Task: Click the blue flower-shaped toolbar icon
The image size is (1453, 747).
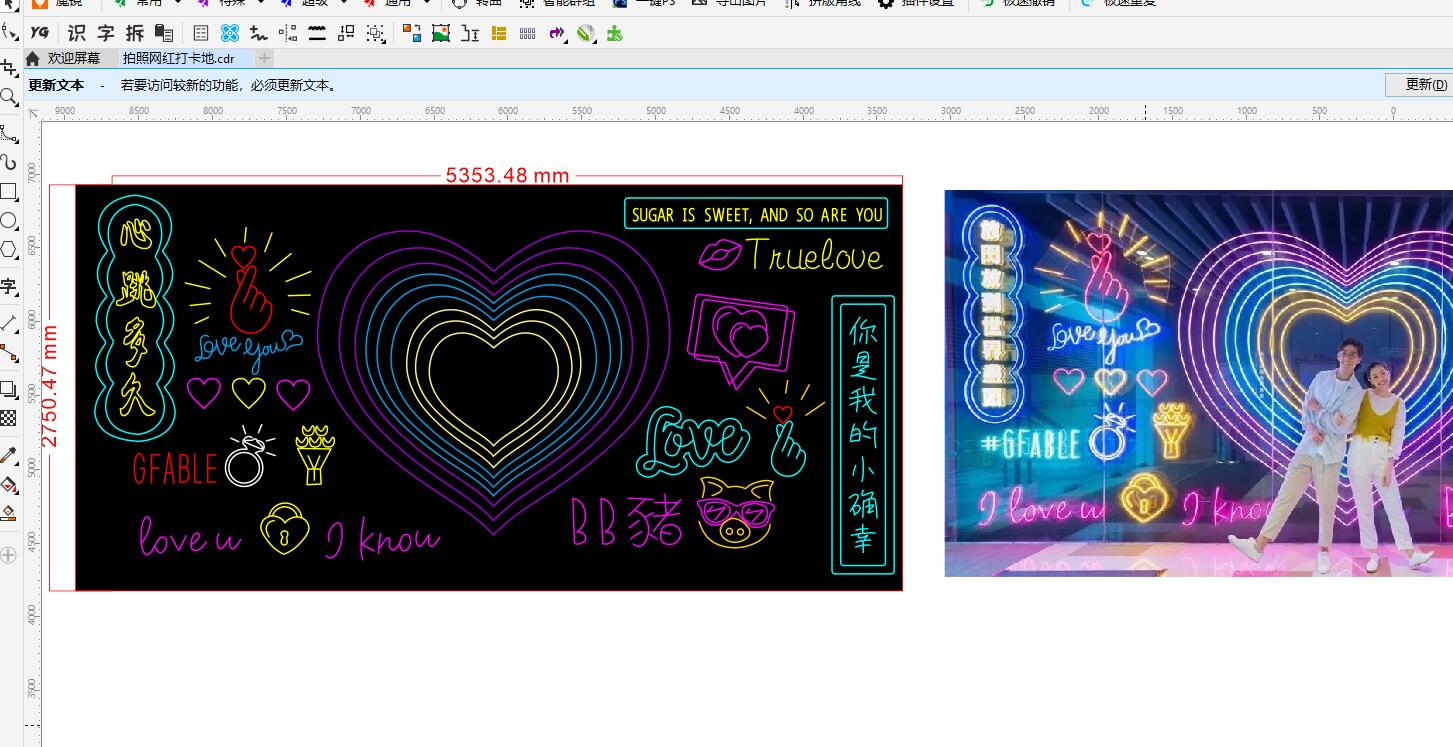Action: click(x=230, y=33)
